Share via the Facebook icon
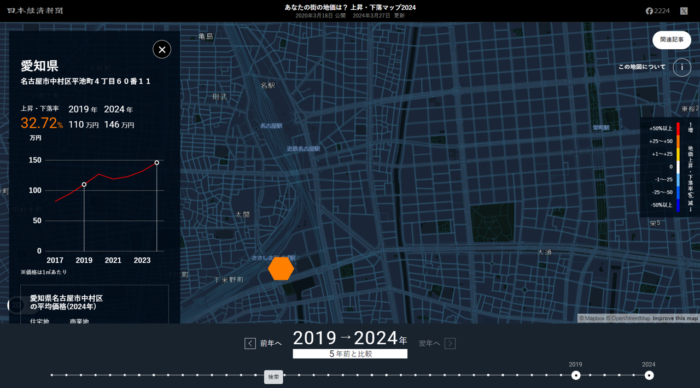The image size is (700, 388). (x=649, y=11)
